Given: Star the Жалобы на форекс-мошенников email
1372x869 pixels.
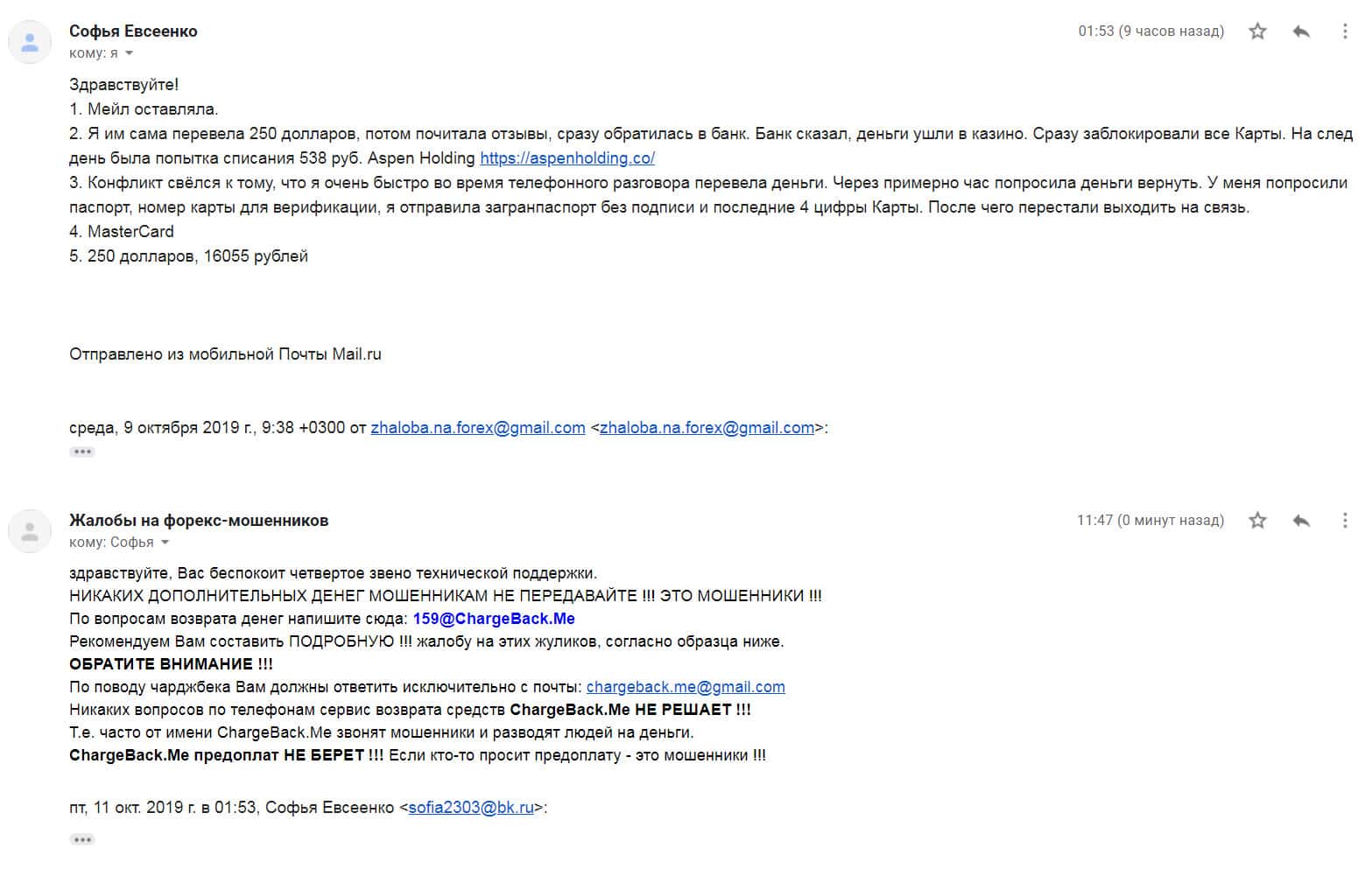Looking at the screenshot, I should click(1257, 521).
